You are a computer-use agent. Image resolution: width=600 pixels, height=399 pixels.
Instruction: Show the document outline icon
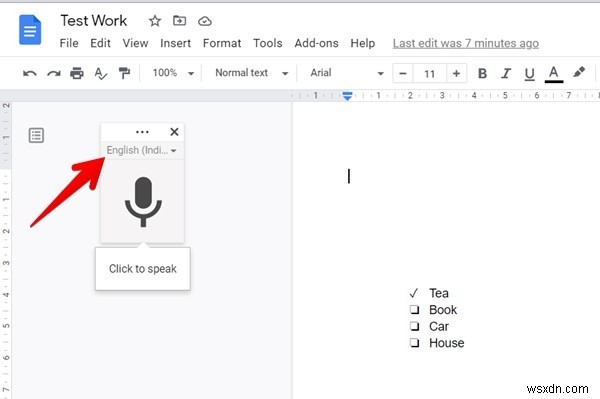point(36,135)
